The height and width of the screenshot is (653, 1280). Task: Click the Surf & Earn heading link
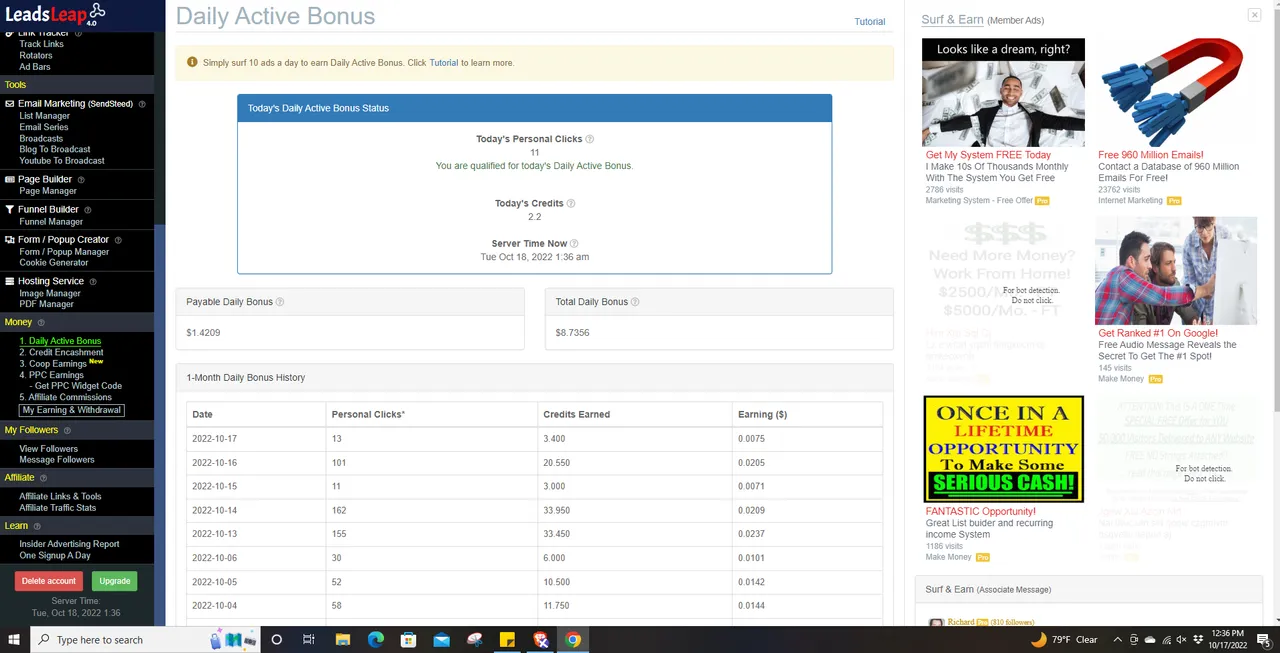(952, 20)
